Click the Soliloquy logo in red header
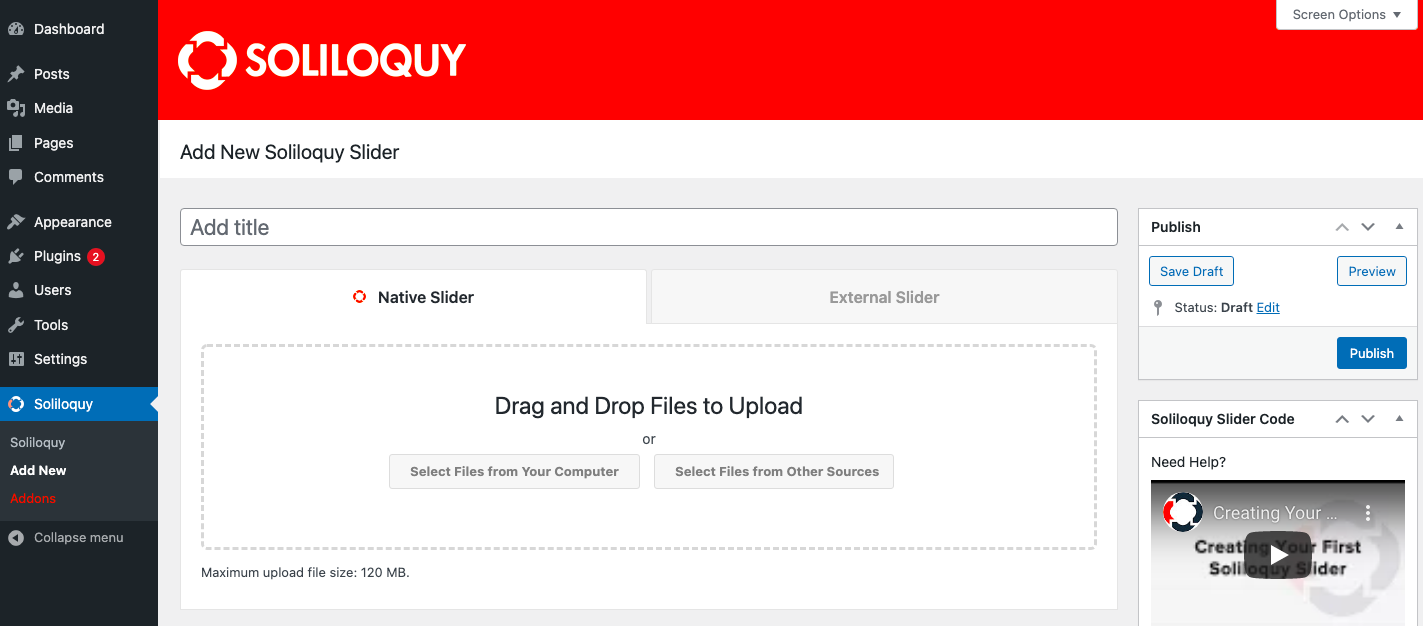The image size is (1423, 626). [322, 60]
